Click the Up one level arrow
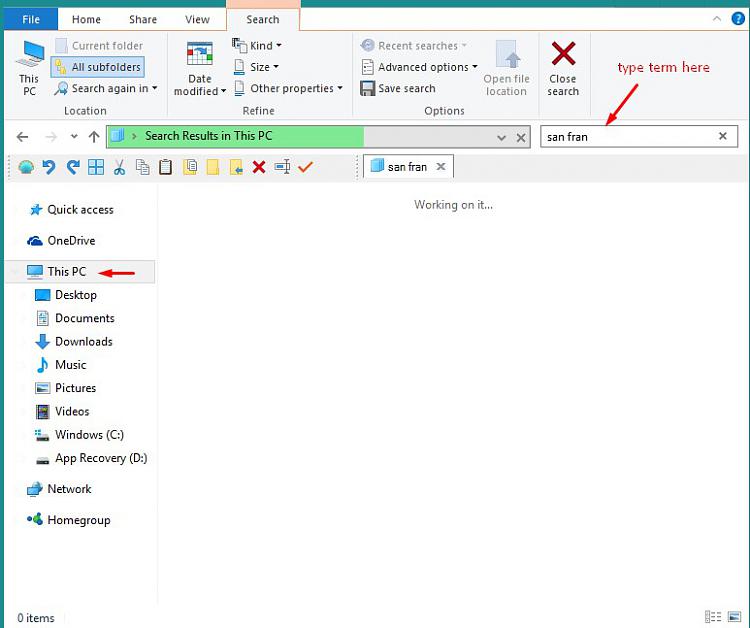Viewport: 750px width, 628px height. (x=94, y=137)
